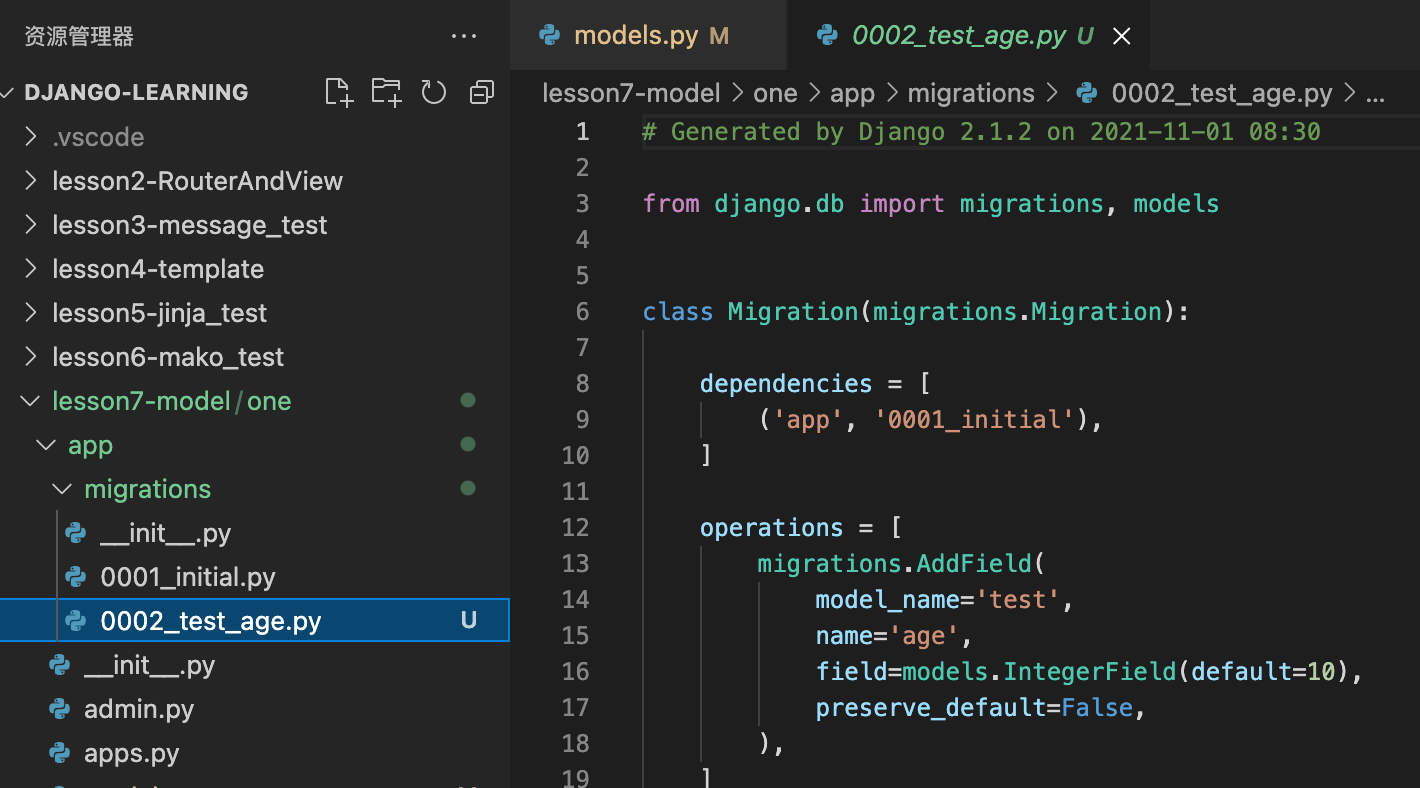
Task: Click the Python icon in the breadcrumb bar
Action: [1087, 94]
